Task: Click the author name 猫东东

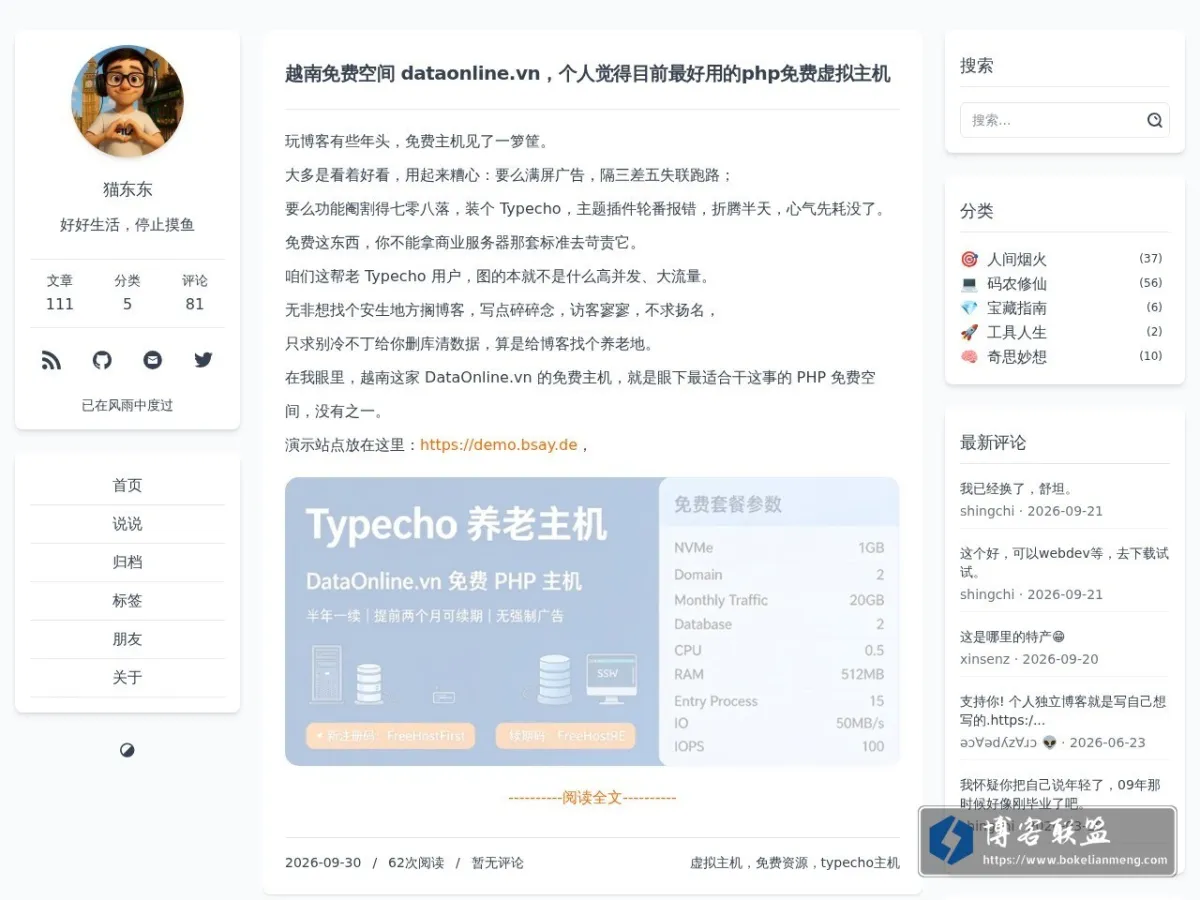Action: [127, 189]
